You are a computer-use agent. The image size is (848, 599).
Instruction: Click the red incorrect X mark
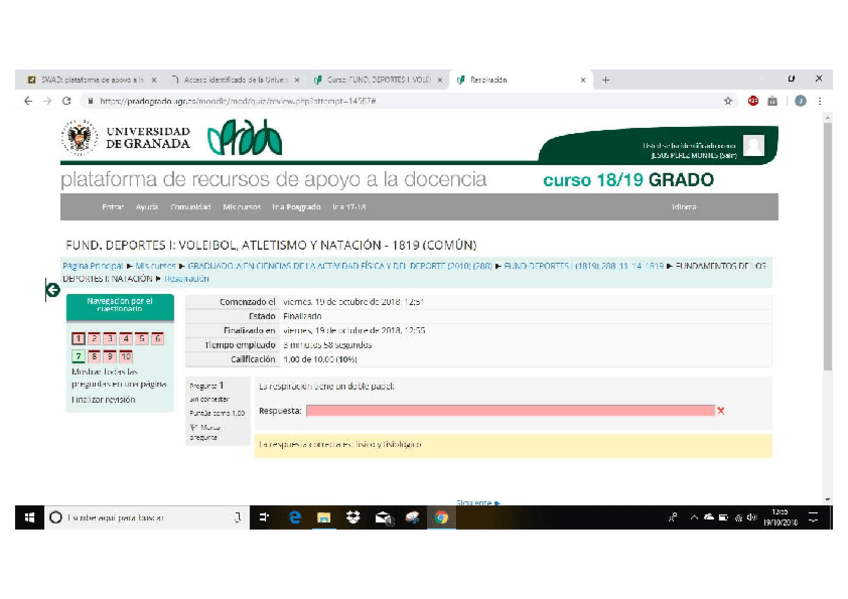click(x=721, y=411)
